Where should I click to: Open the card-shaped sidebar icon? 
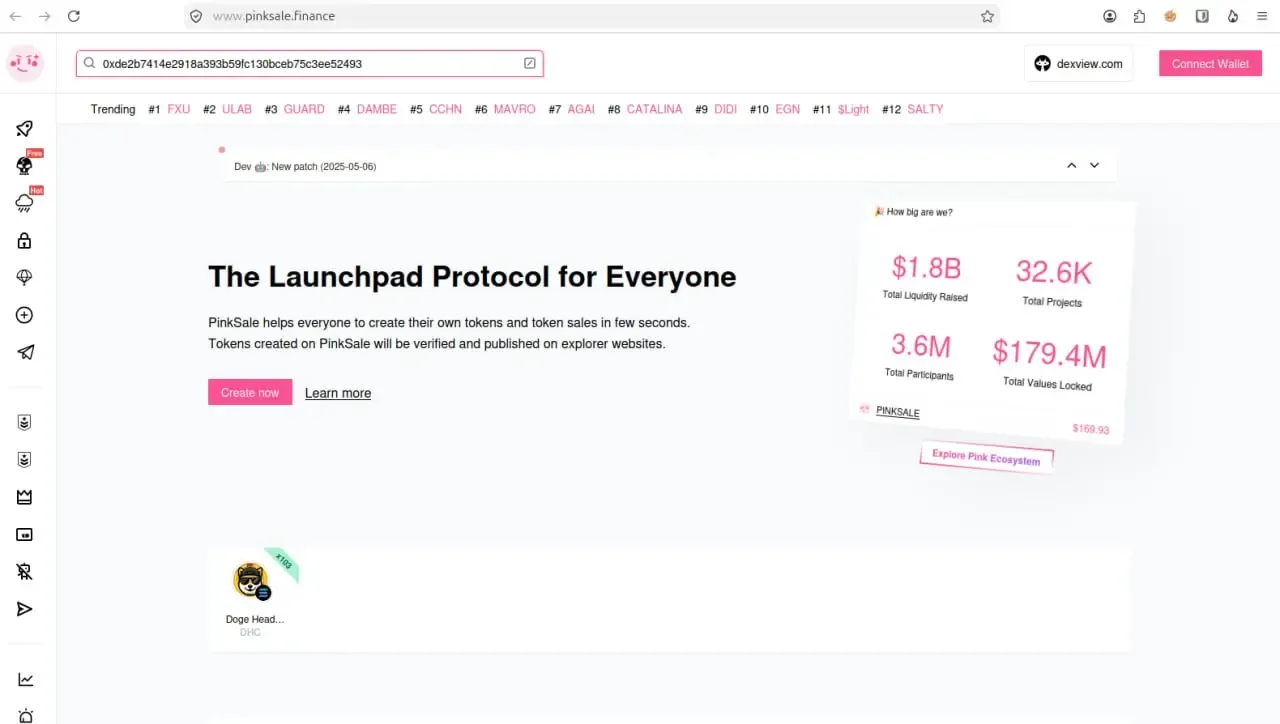pos(25,534)
